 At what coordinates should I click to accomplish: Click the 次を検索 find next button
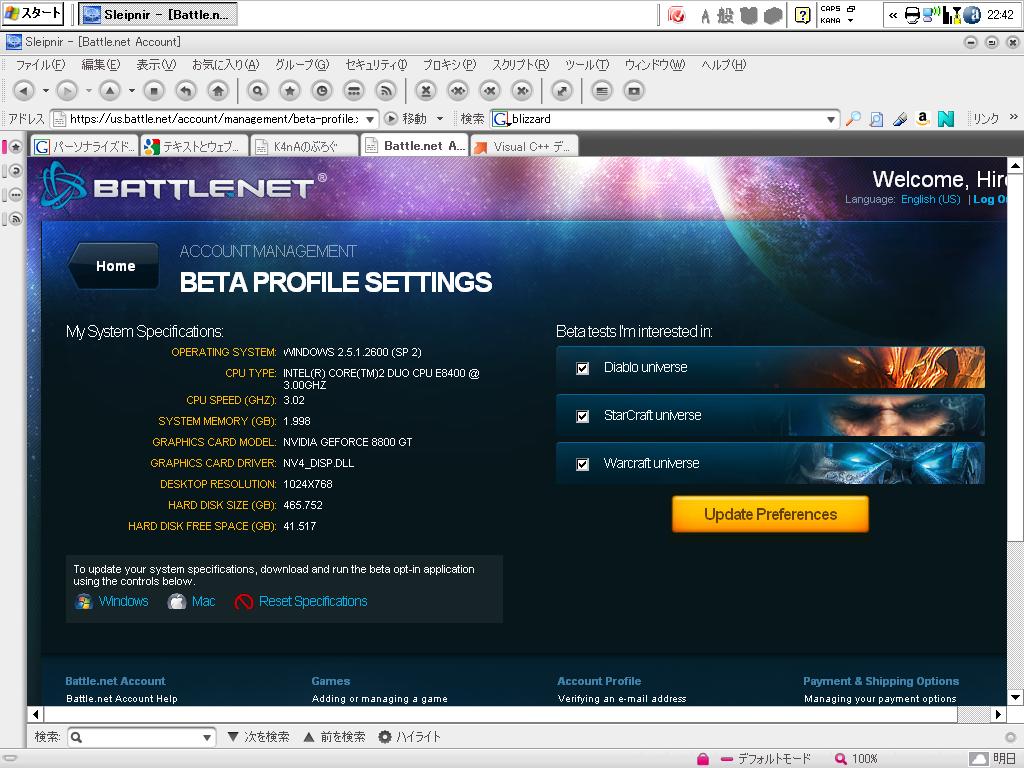pos(258,737)
